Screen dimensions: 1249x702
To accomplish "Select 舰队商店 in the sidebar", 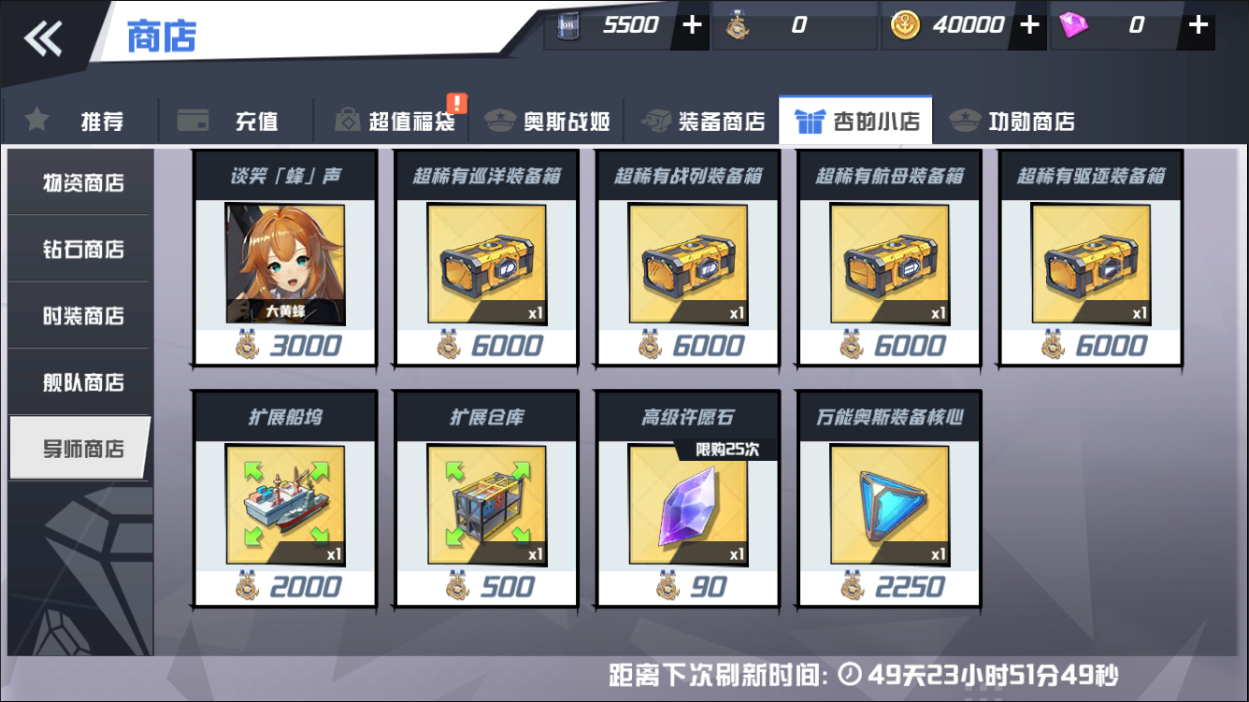I will (79, 382).
